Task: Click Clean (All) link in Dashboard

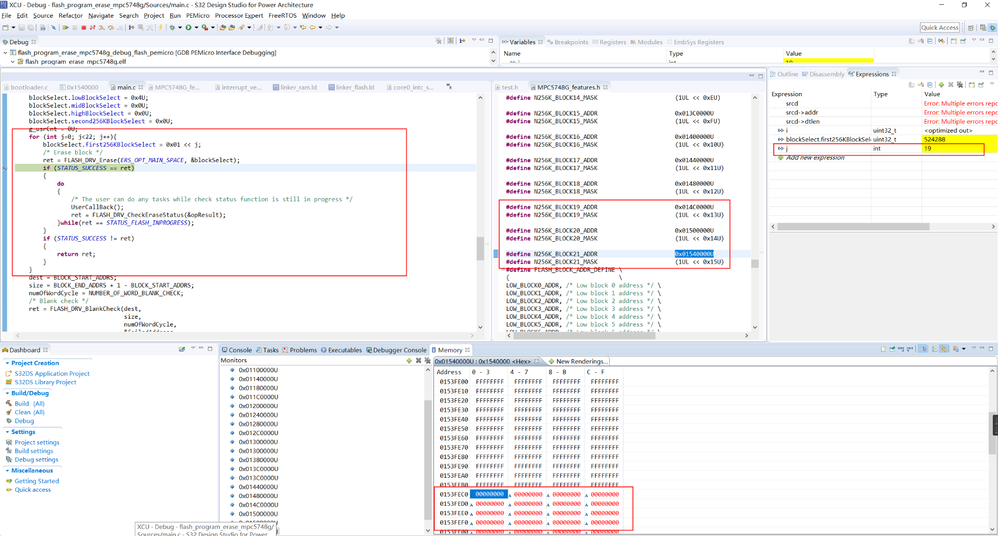Action: click(x=29, y=413)
